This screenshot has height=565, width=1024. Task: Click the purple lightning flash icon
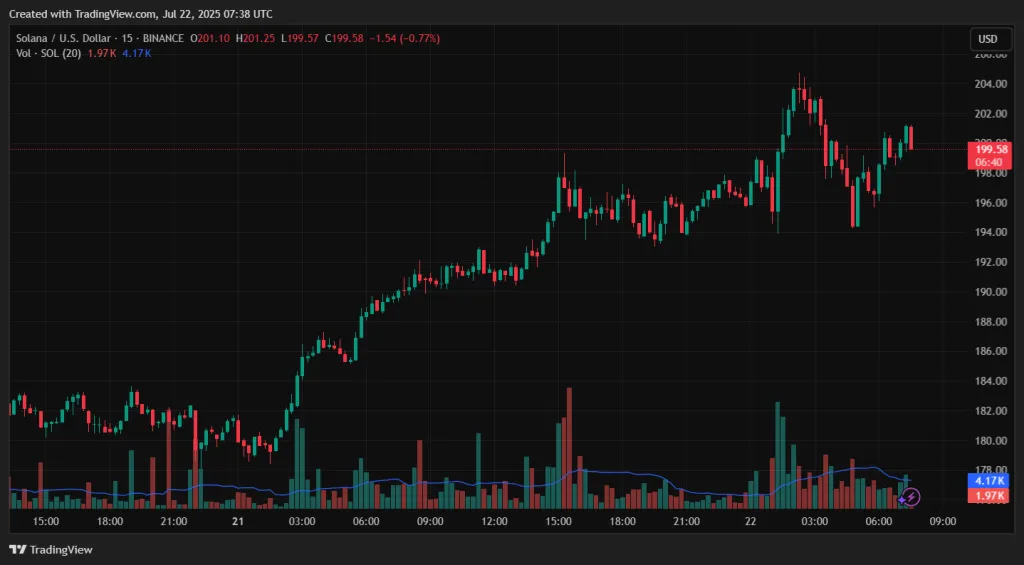(911, 497)
